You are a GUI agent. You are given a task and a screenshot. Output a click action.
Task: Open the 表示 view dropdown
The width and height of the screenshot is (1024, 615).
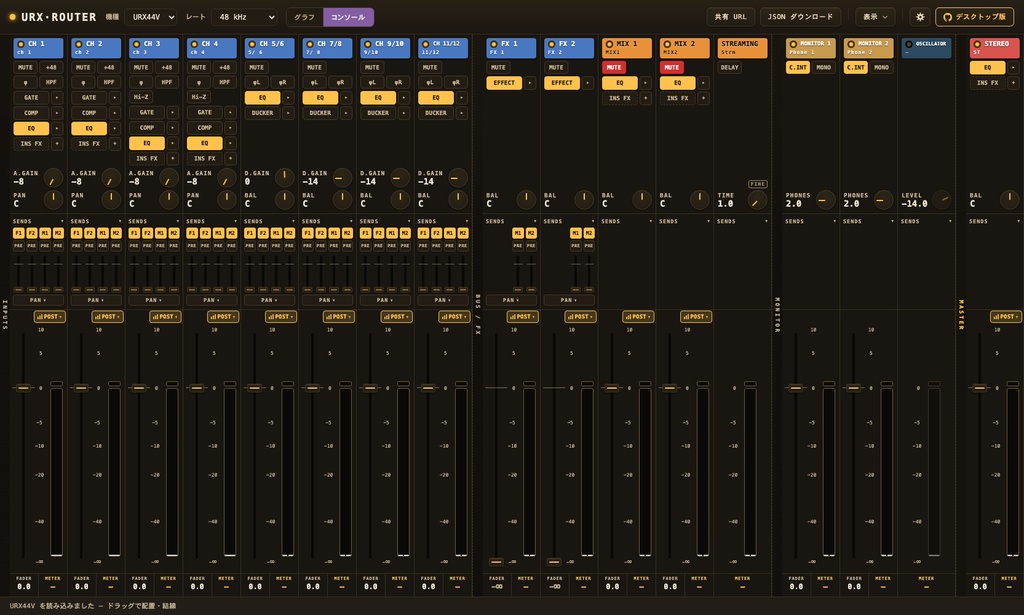tap(875, 17)
